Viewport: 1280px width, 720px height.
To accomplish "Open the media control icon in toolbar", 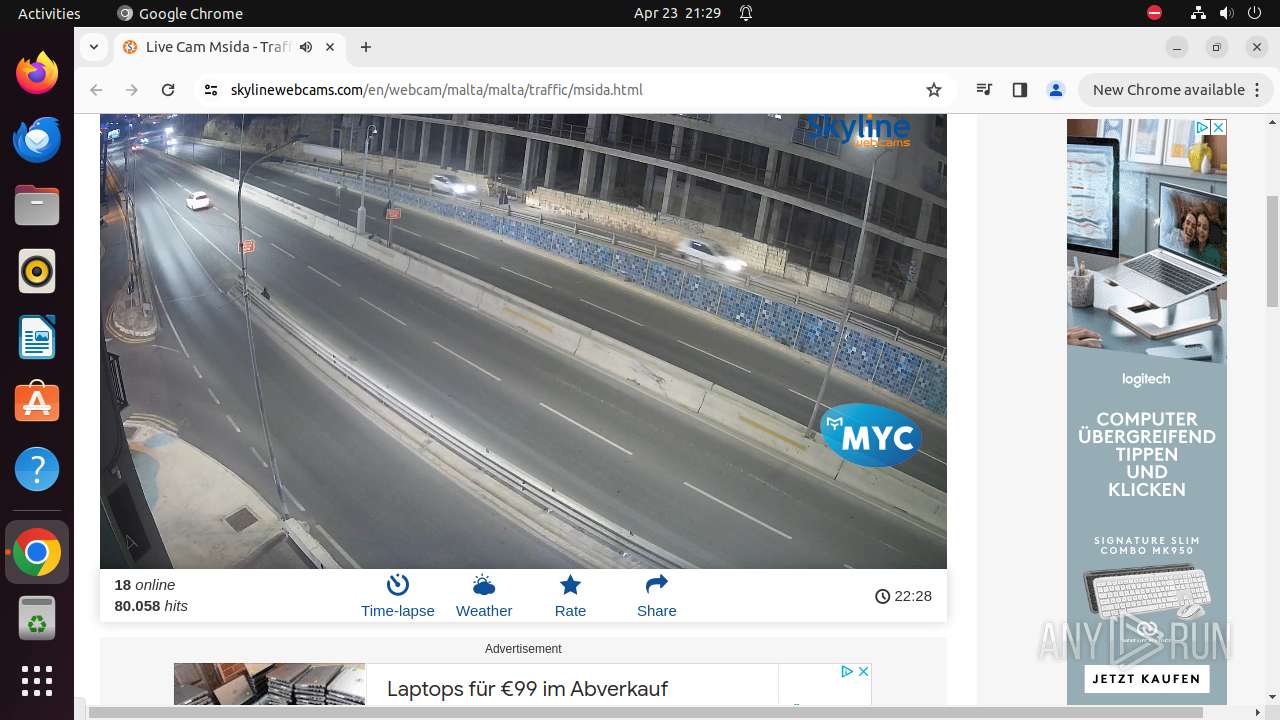I will (984, 90).
